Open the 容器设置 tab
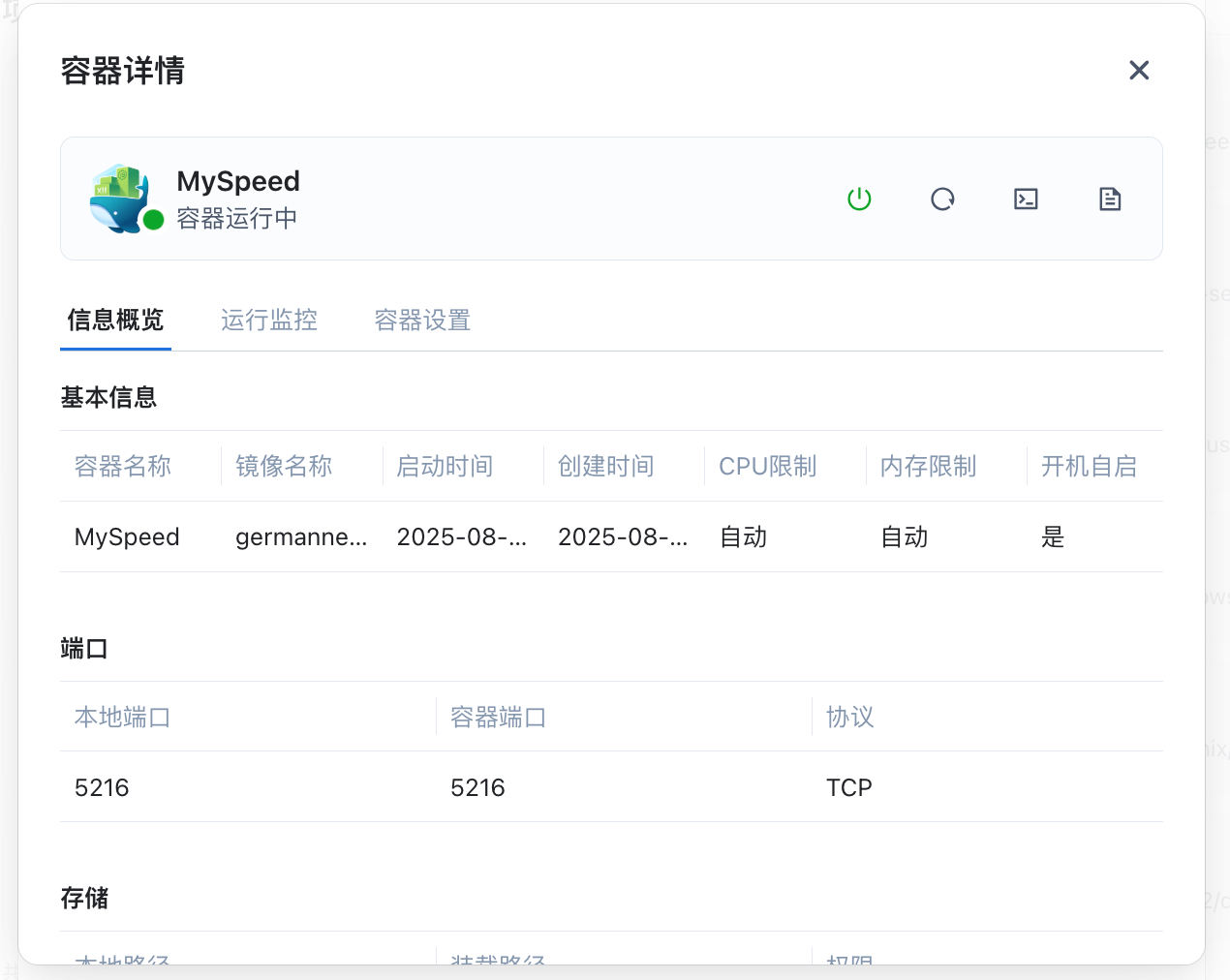The height and width of the screenshot is (980, 1230). click(422, 321)
